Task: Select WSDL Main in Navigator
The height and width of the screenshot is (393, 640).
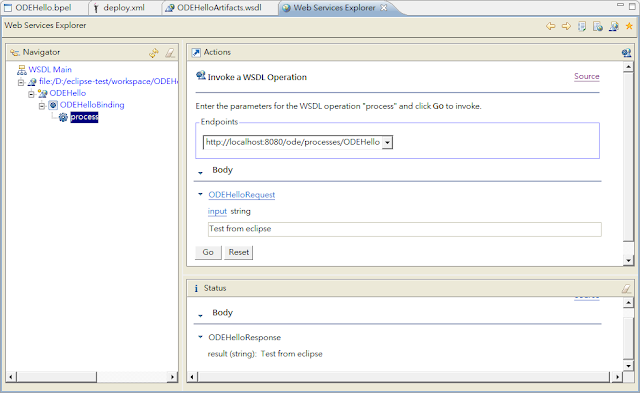Action: [x=50, y=70]
